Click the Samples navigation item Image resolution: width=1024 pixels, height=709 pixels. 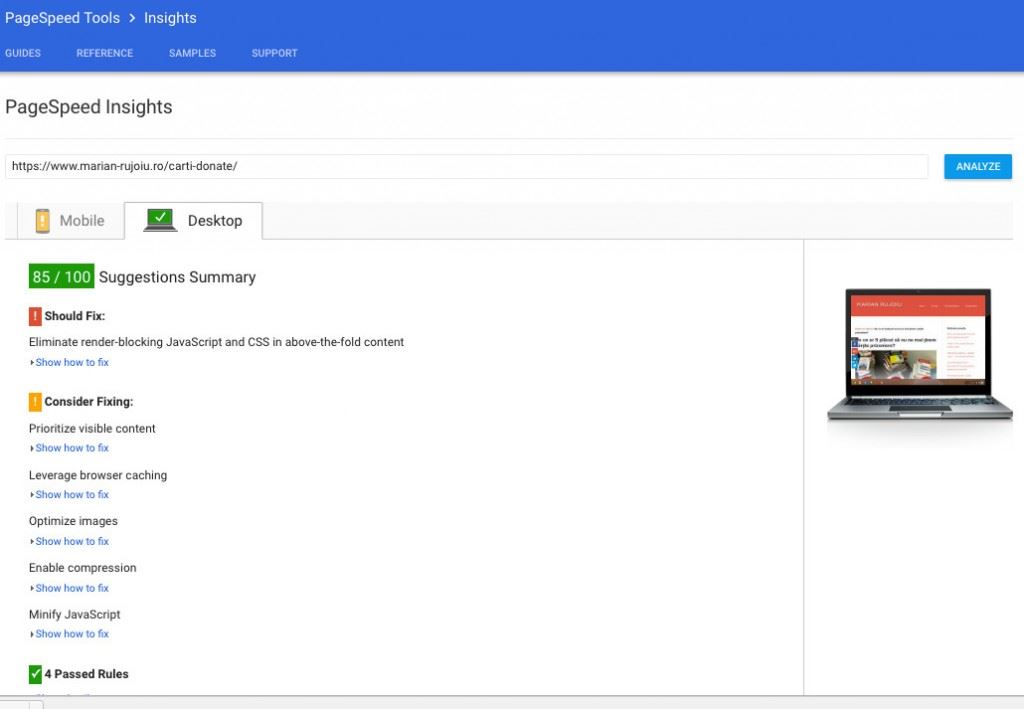(192, 53)
